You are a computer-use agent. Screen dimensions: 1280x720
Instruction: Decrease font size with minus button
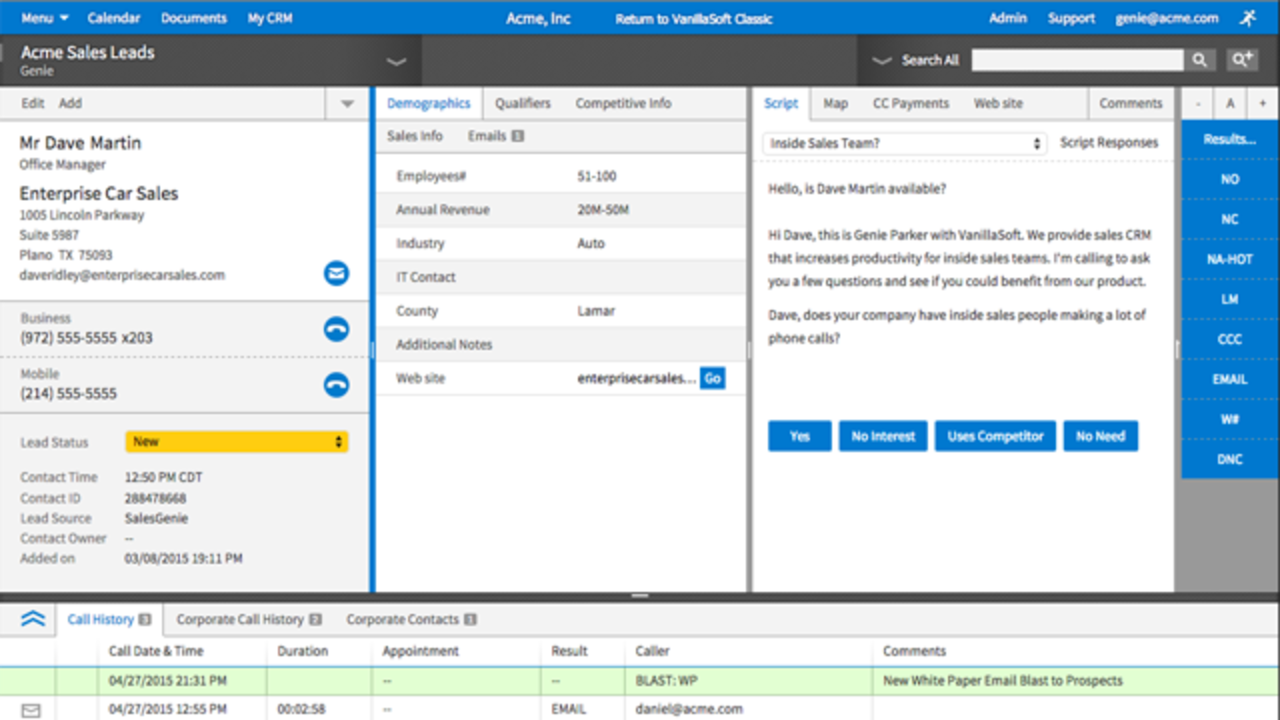click(1197, 104)
